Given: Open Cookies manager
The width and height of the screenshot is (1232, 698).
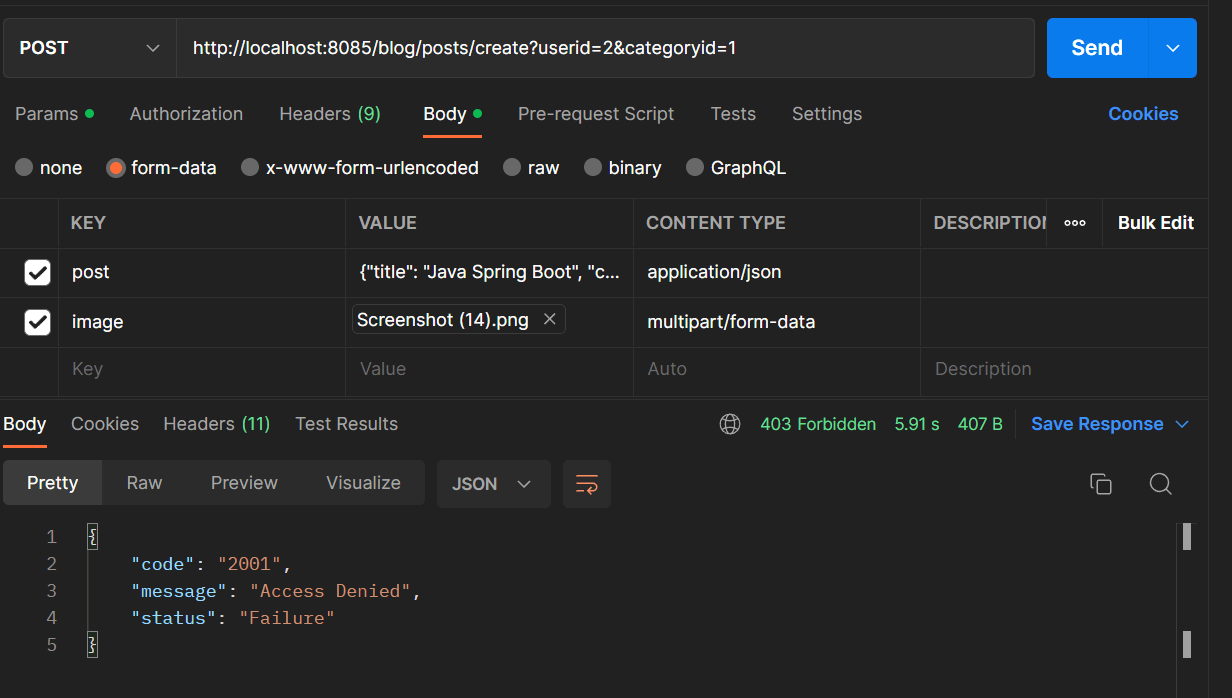Looking at the screenshot, I should 1143,113.
